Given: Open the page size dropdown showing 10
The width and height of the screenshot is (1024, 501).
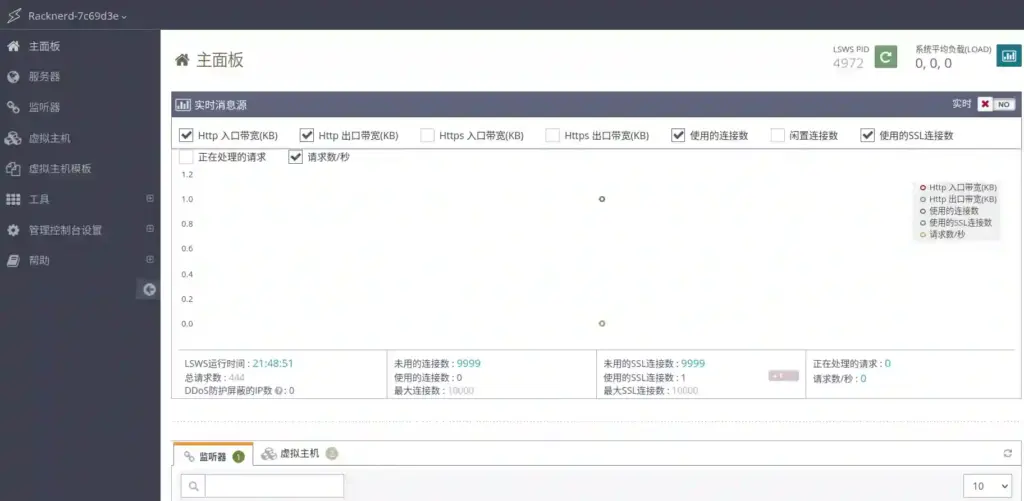Looking at the screenshot, I should tap(987, 486).
